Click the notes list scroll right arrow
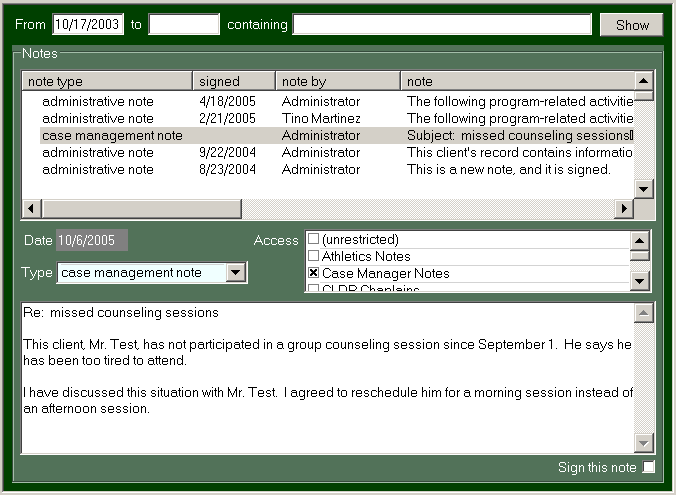This screenshot has width=676, height=495. pos(624,209)
